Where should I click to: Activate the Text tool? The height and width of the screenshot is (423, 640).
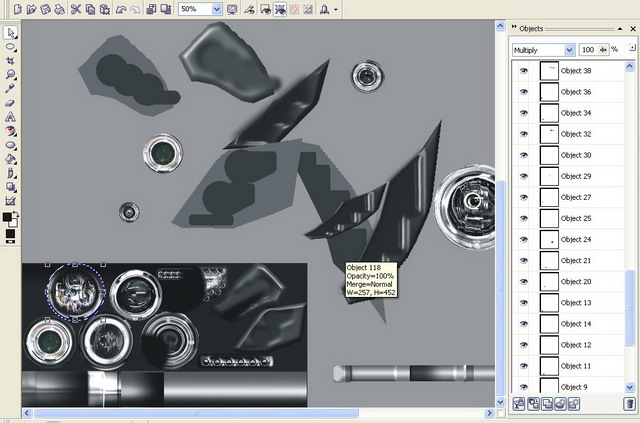(x=10, y=116)
